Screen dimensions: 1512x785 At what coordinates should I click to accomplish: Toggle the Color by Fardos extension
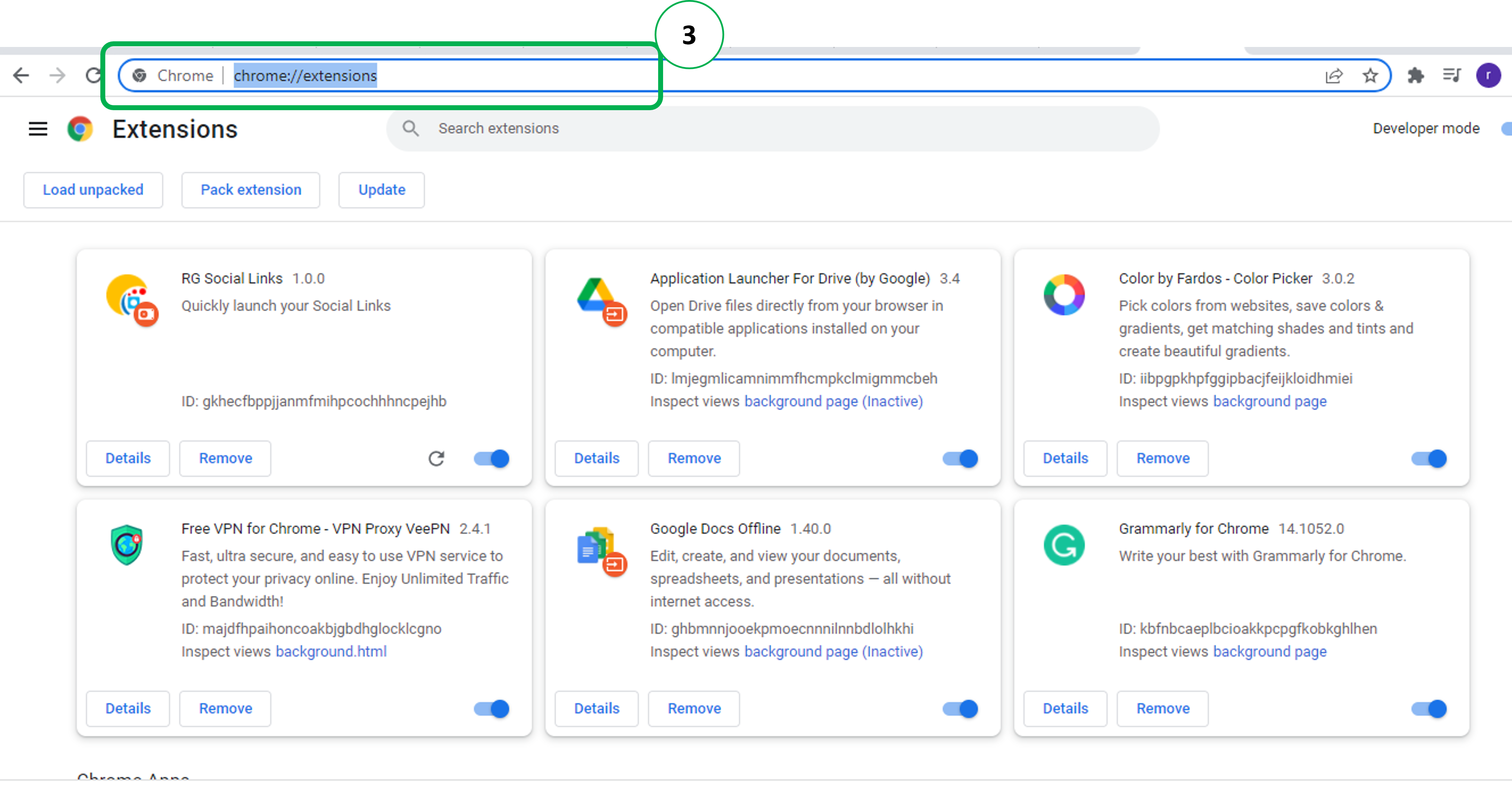click(1429, 458)
